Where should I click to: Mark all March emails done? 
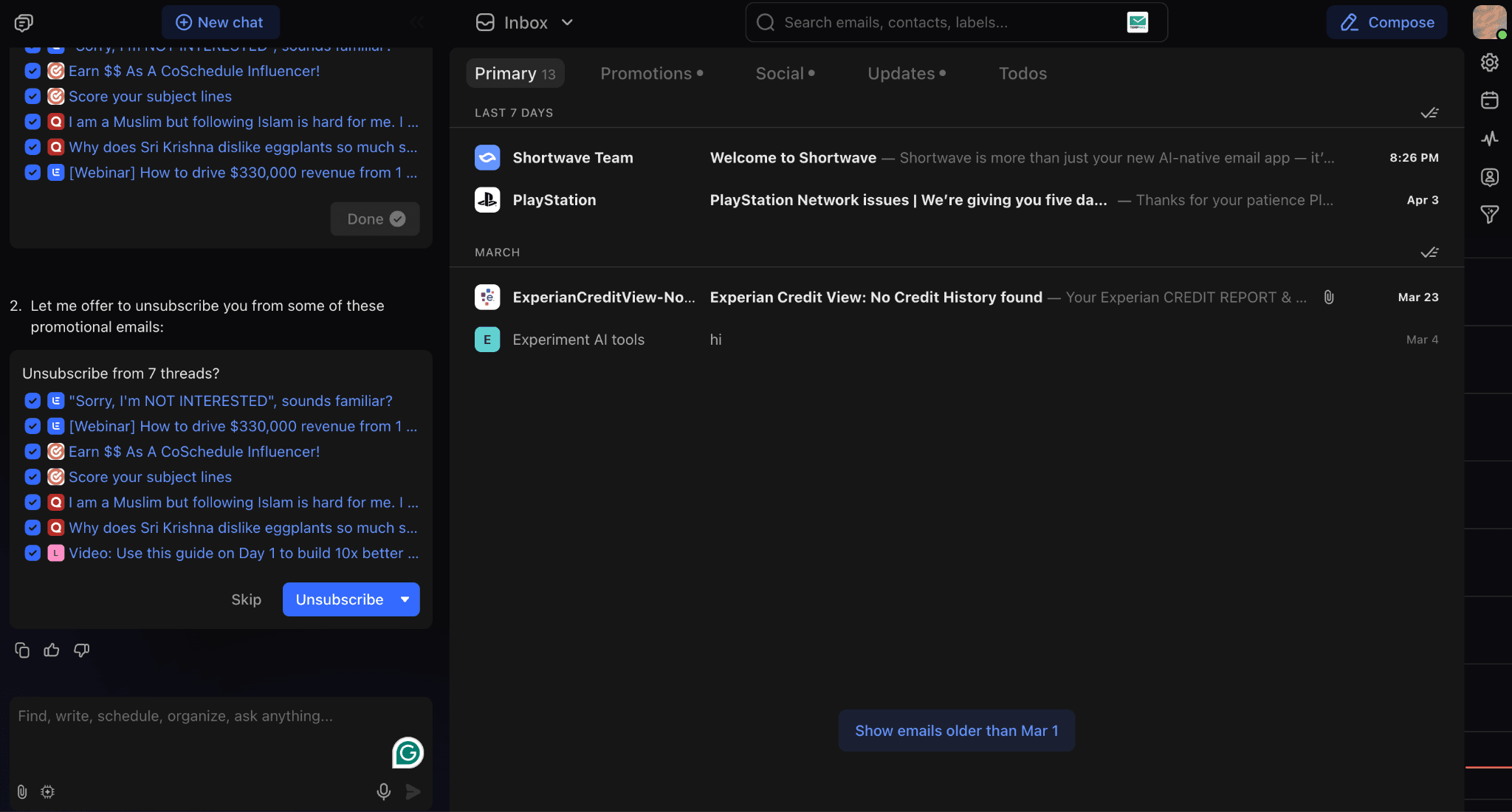[1429, 252]
